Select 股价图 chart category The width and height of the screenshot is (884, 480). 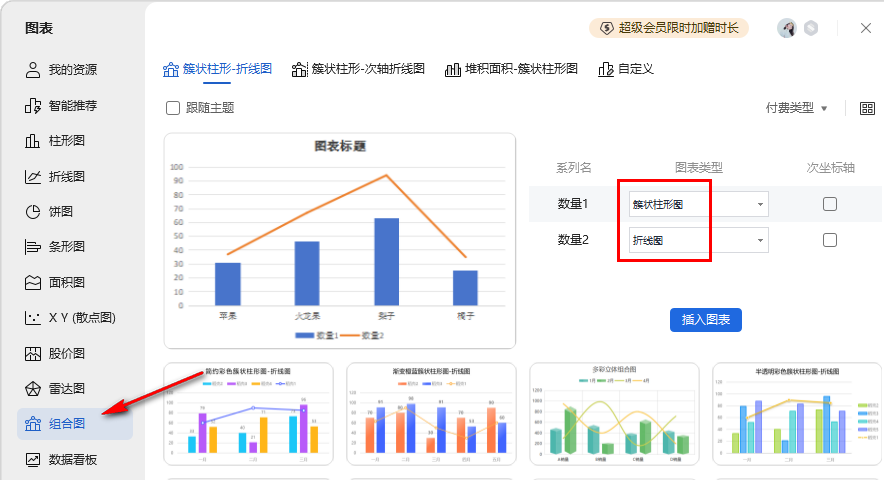55,354
